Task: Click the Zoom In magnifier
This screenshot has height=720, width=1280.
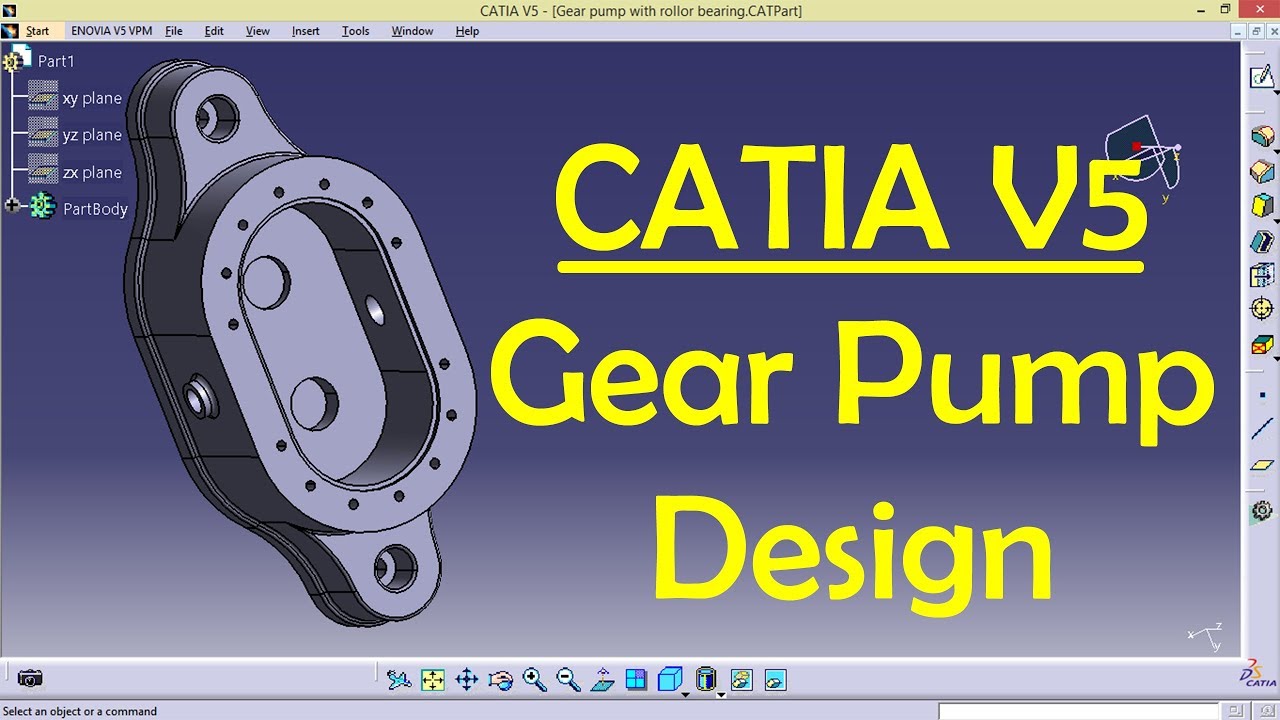Action: tap(535, 680)
